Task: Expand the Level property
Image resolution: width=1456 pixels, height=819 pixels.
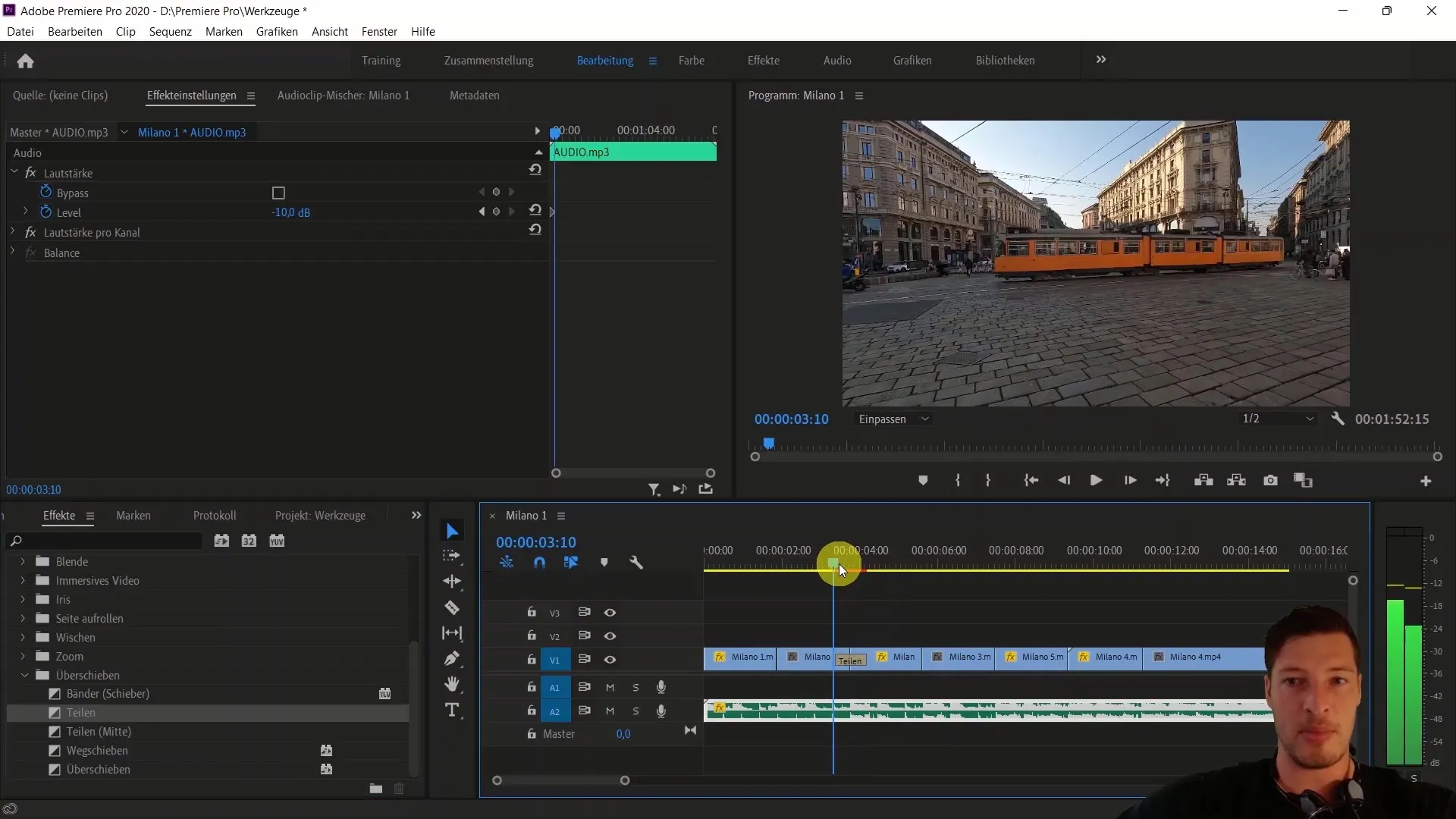Action: click(x=25, y=212)
